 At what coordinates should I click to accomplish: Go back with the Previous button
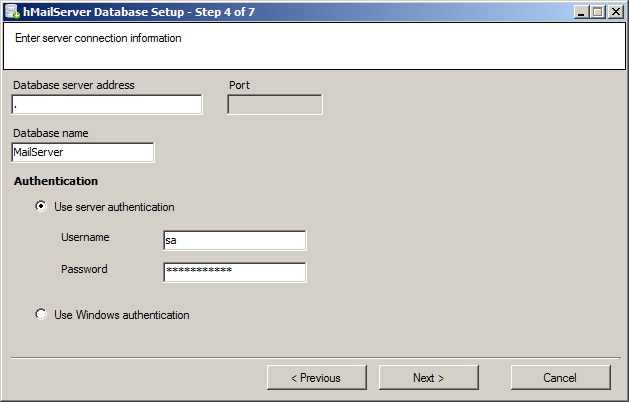click(316, 378)
